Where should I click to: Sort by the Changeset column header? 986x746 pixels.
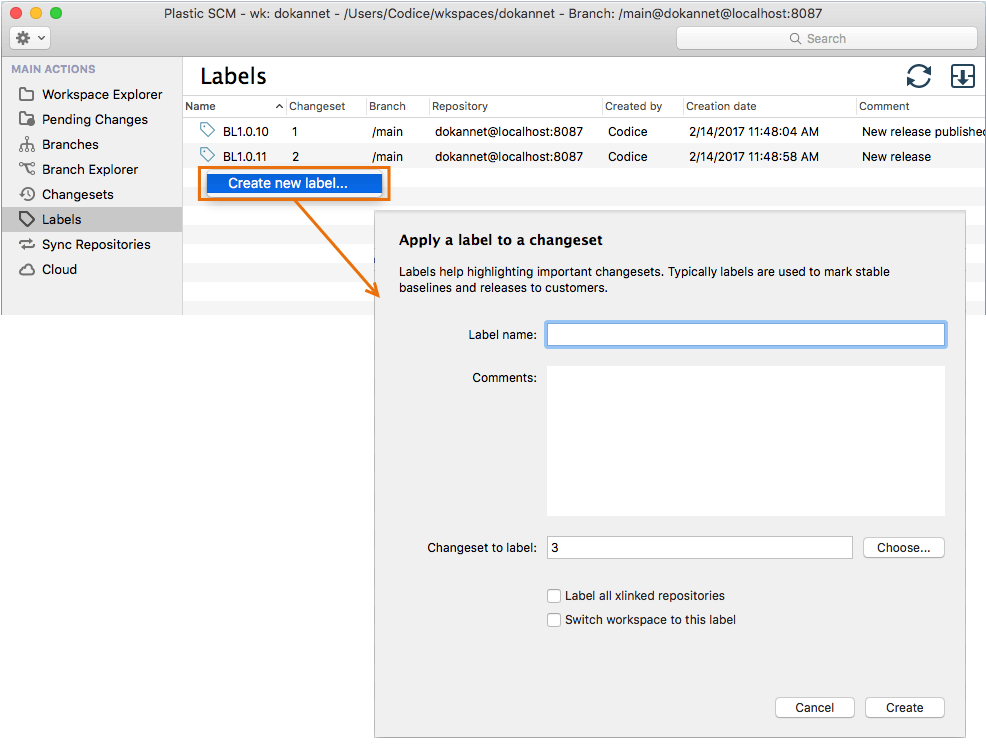point(326,106)
